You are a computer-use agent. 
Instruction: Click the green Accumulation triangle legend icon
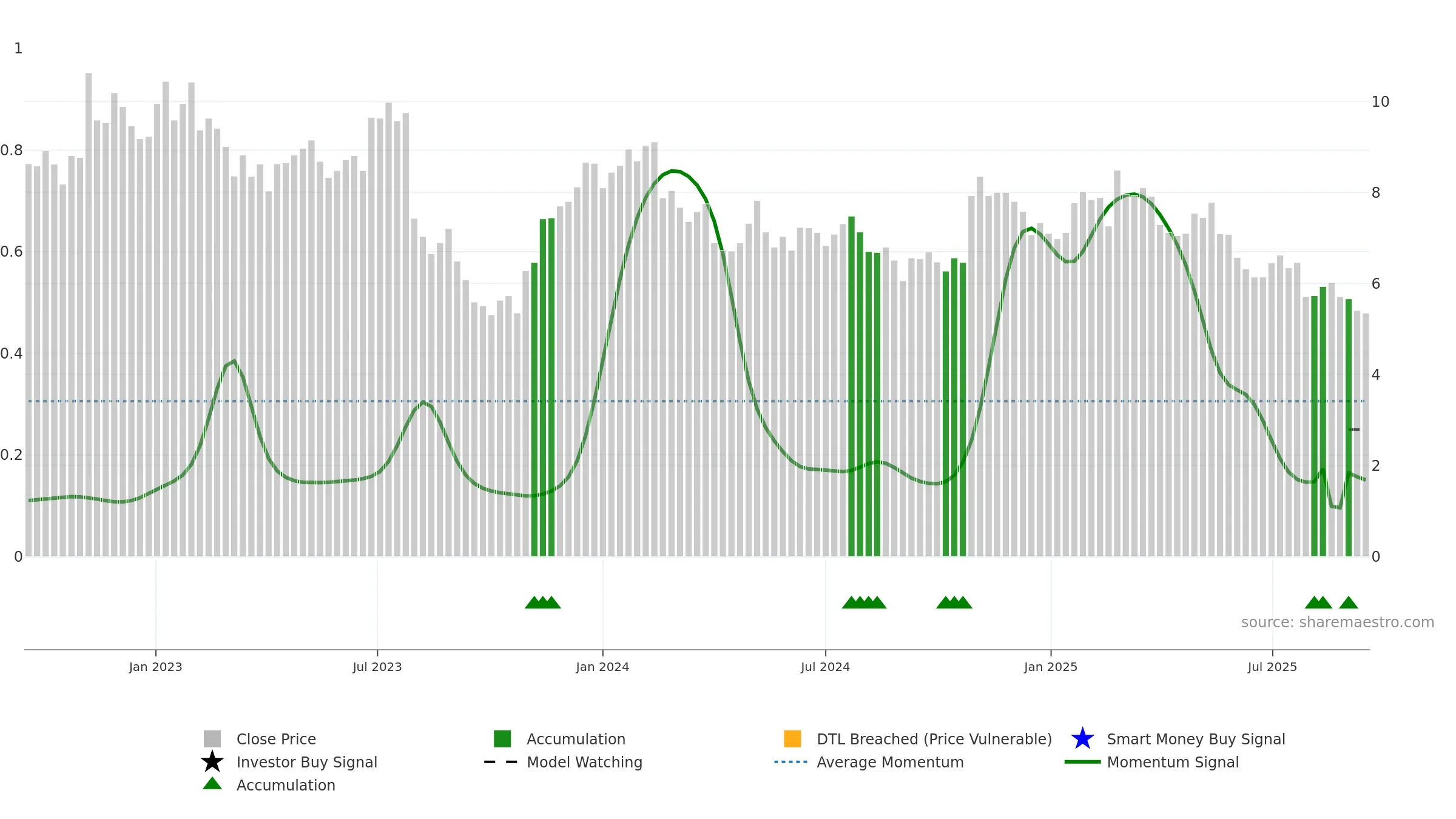212,784
